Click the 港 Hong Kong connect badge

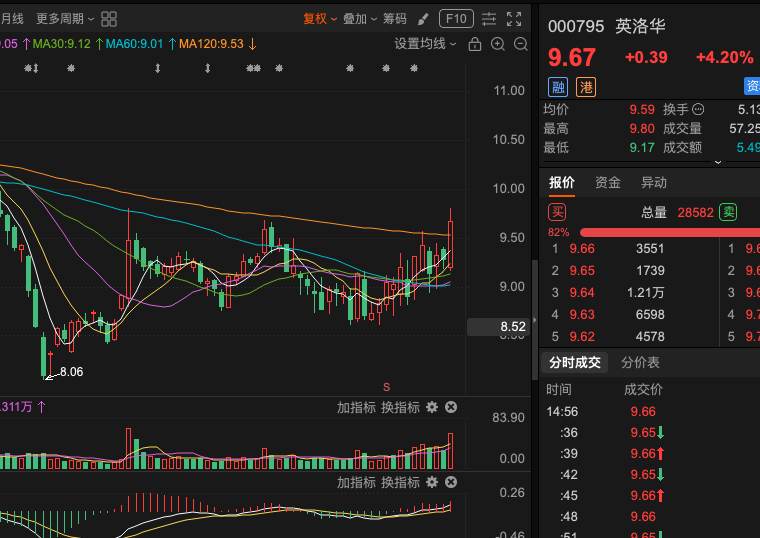pyautogui.click(x=586, y=87)
